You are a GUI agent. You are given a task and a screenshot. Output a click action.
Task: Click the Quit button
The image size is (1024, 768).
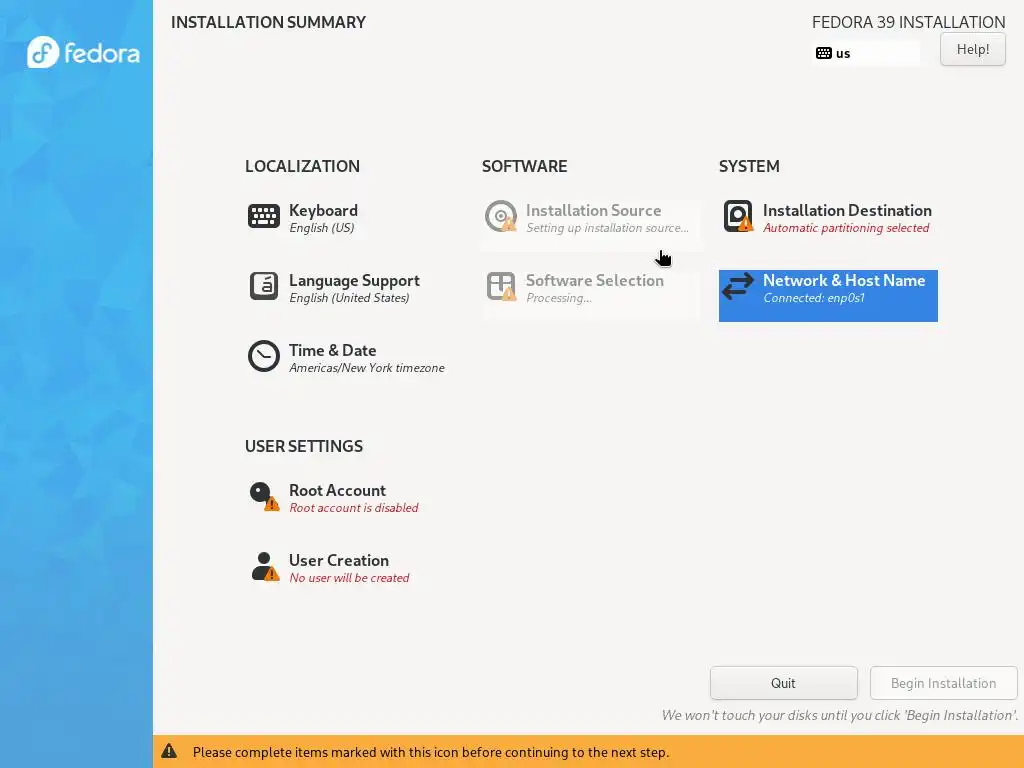pos(783,683)
